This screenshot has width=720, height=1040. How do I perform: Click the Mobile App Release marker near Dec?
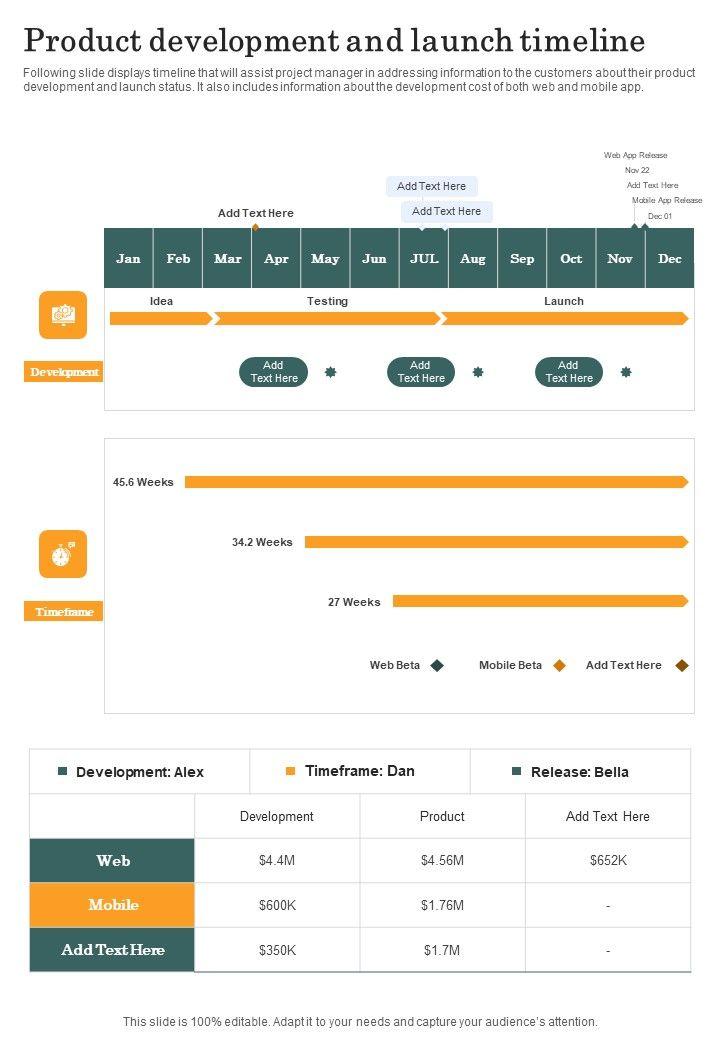point(645,227)
